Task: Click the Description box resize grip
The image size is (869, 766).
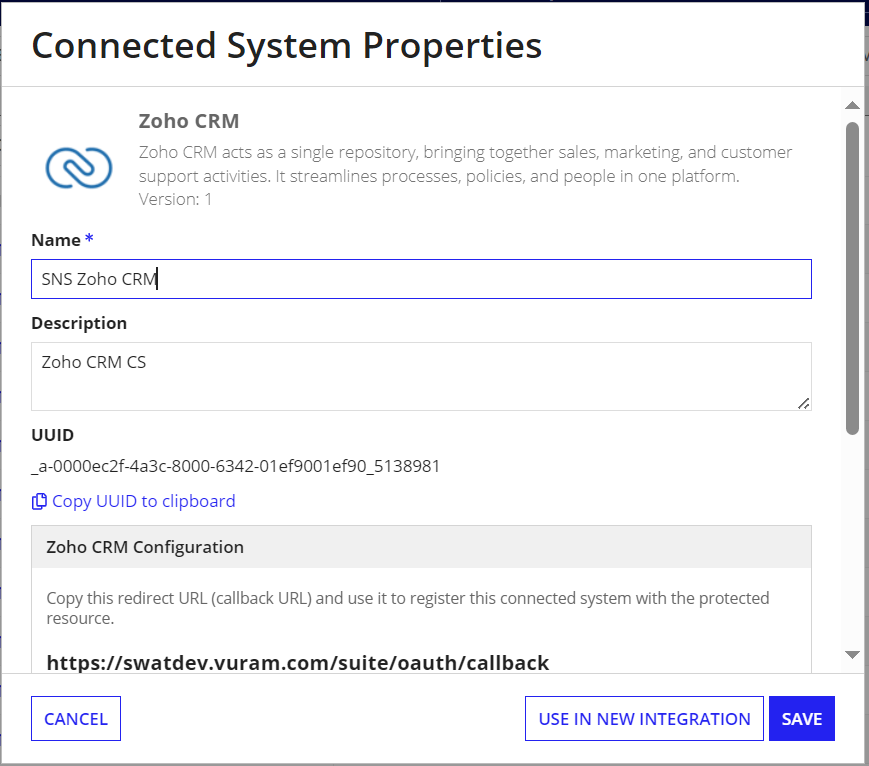Action: (803, 404)
